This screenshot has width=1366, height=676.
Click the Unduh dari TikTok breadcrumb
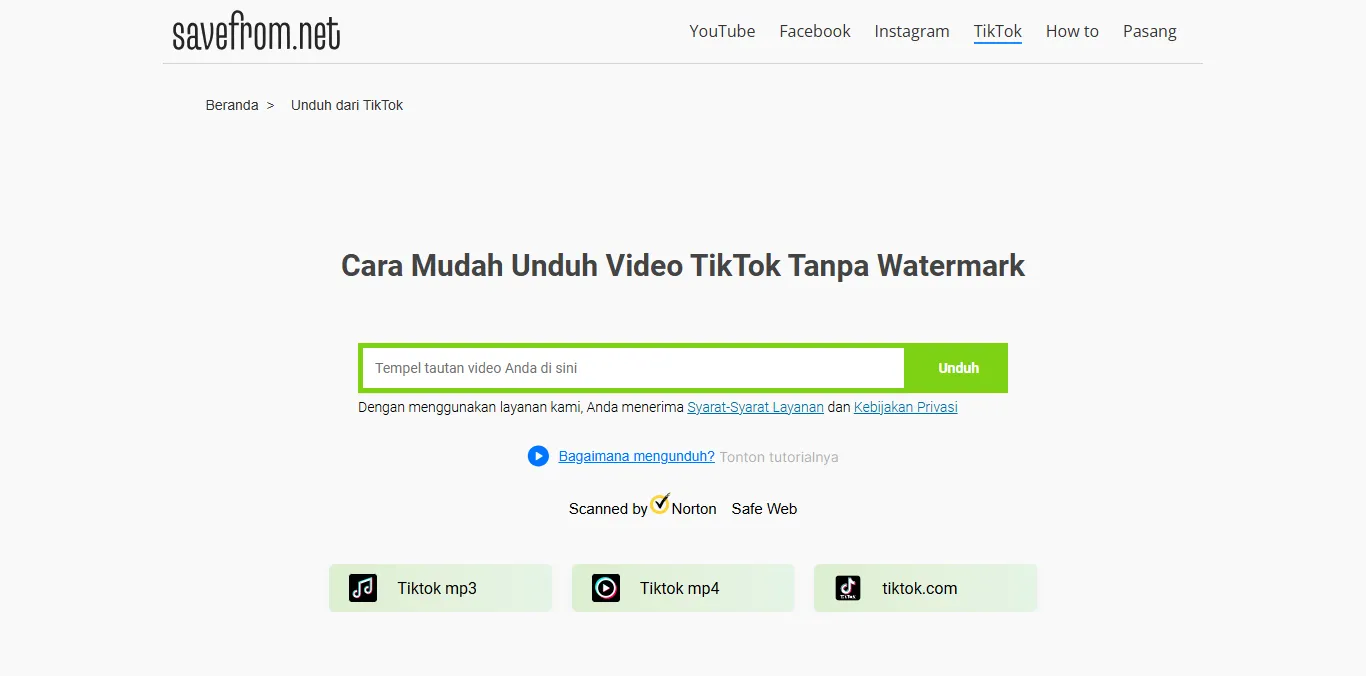pos(347,105)
